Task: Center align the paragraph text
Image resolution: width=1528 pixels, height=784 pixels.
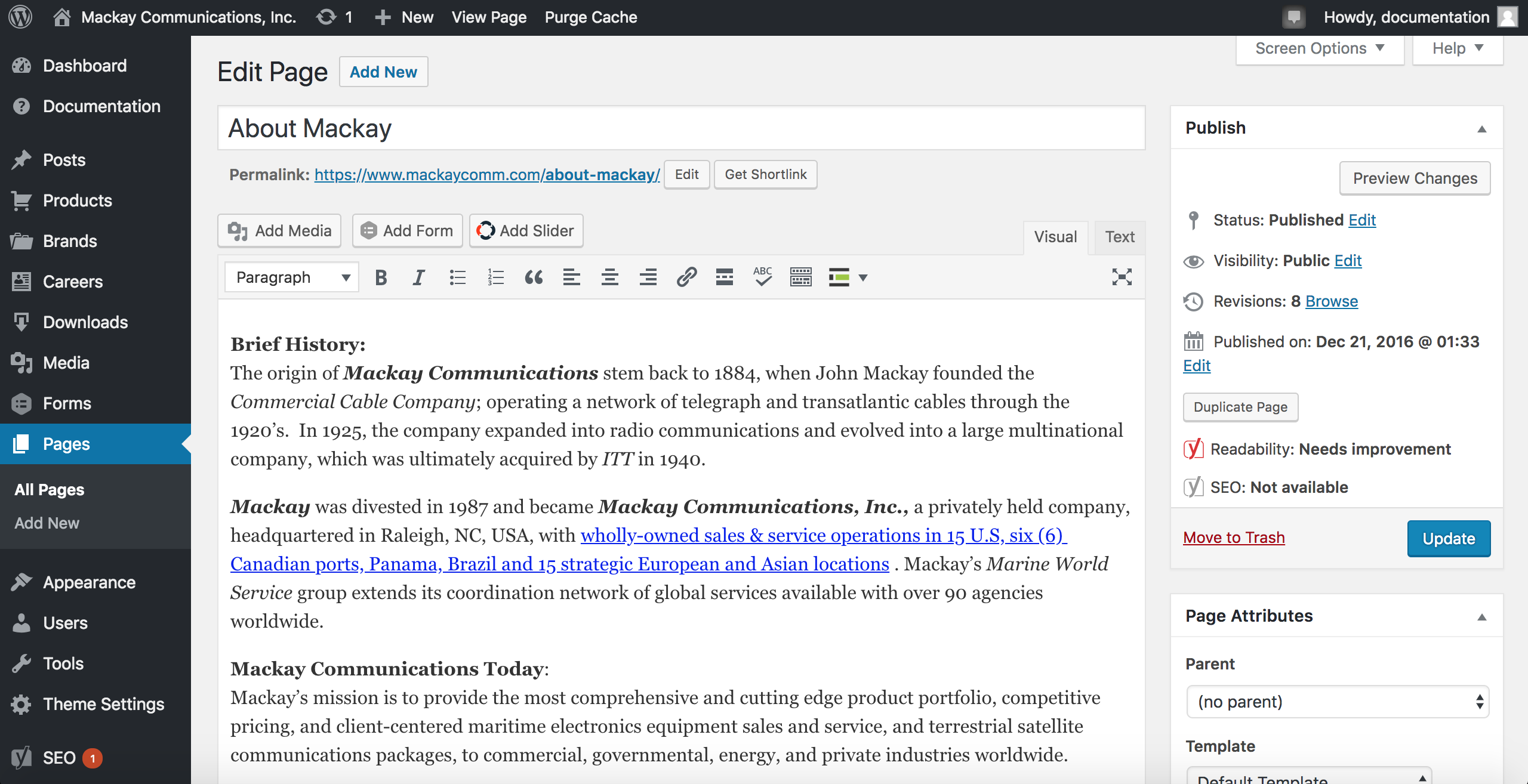Action: [x=610, y=277]
